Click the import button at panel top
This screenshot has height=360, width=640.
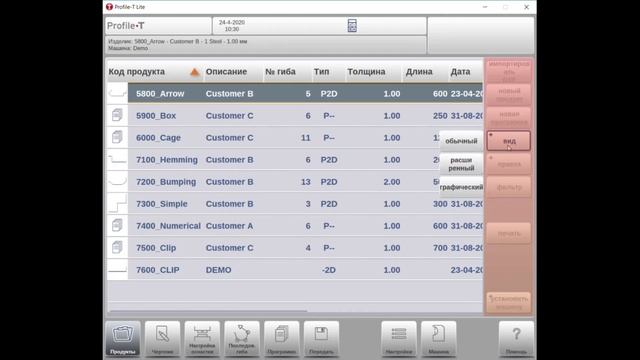click(509, 70)
